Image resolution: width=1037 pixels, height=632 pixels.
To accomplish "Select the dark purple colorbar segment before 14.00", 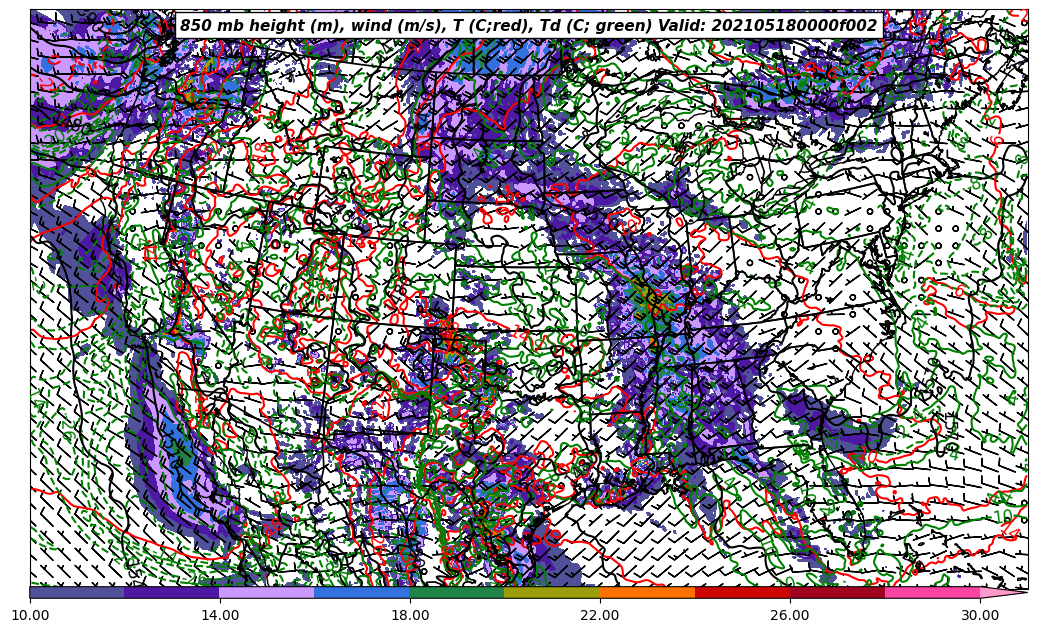I will pos(172,592).
